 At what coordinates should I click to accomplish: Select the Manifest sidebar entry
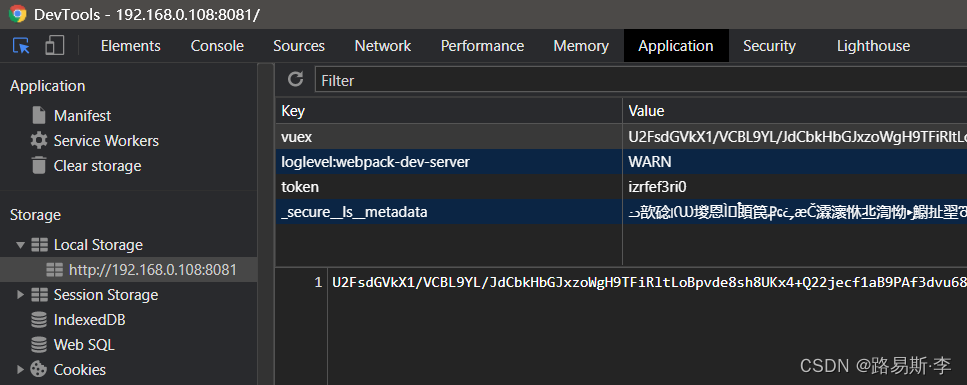click(83, 116)
